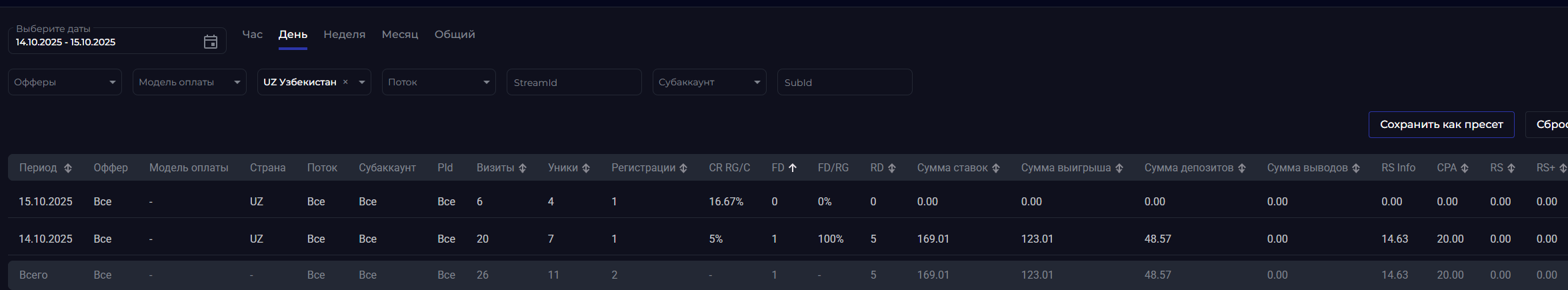Open the date picker calendar icon
1568x290 pixels.
[x=211, y=42]
